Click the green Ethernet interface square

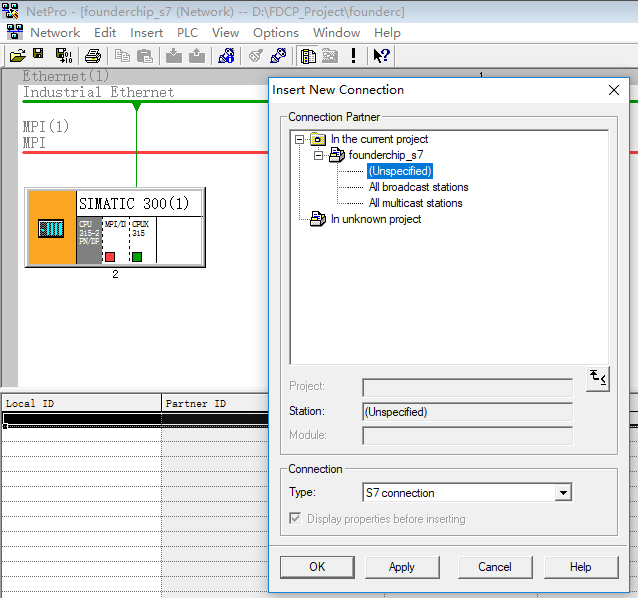point(137,257)
